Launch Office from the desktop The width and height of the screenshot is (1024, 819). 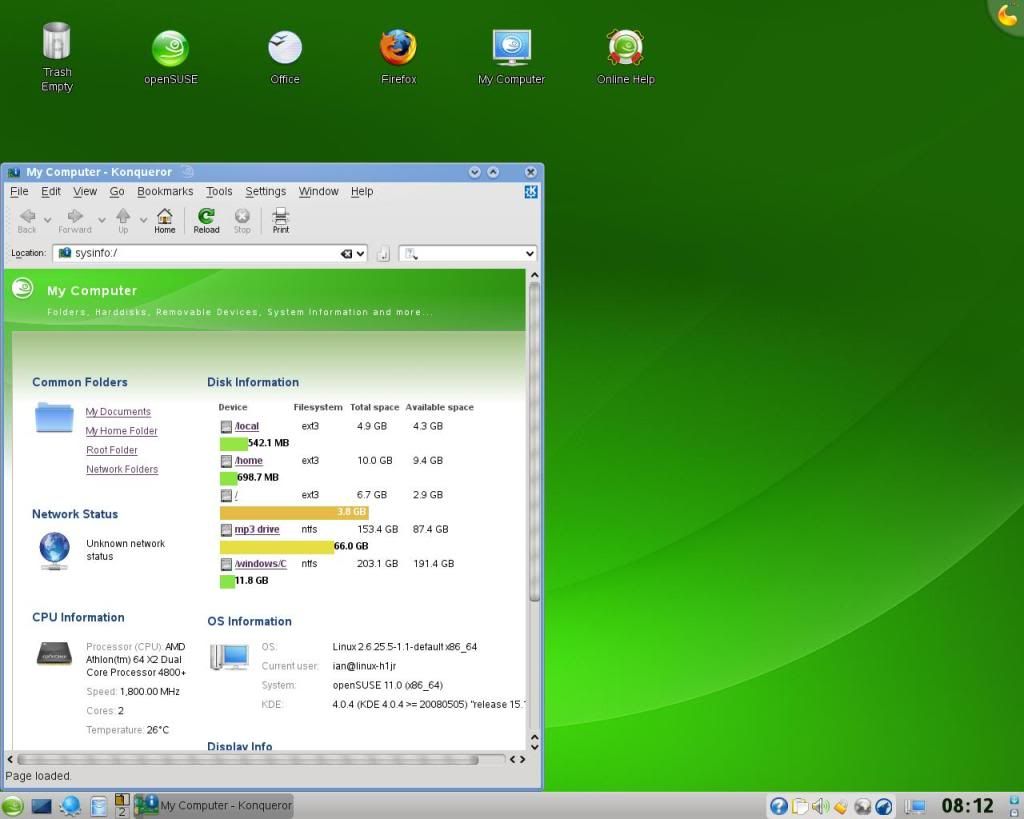[285, 57]
